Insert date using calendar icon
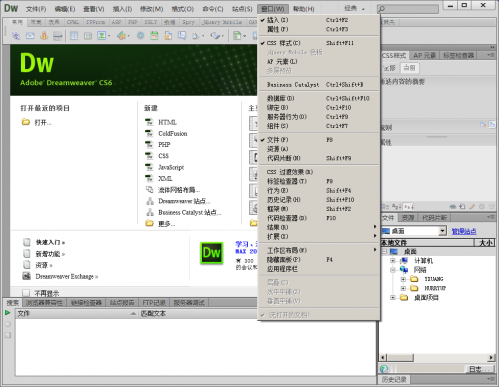 click(x=154, y=35)
